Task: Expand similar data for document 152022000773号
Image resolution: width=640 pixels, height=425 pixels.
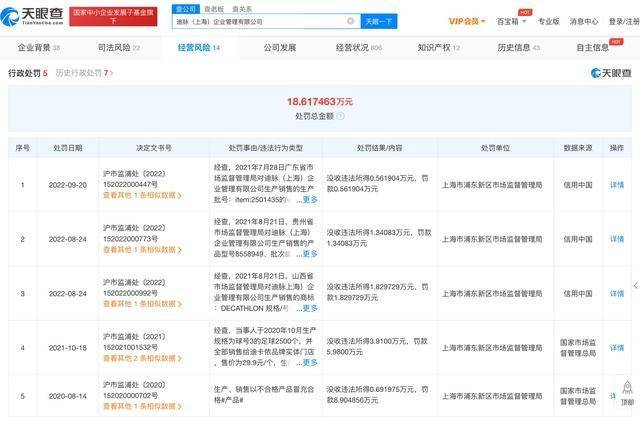Action: point(142,250)
